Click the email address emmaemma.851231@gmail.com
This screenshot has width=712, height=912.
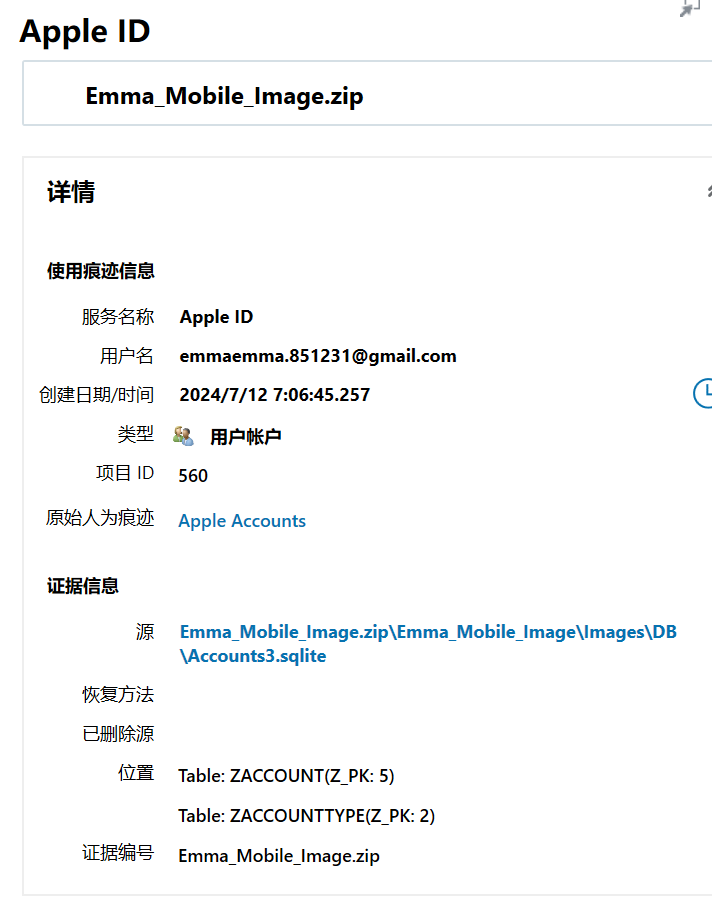318,355
